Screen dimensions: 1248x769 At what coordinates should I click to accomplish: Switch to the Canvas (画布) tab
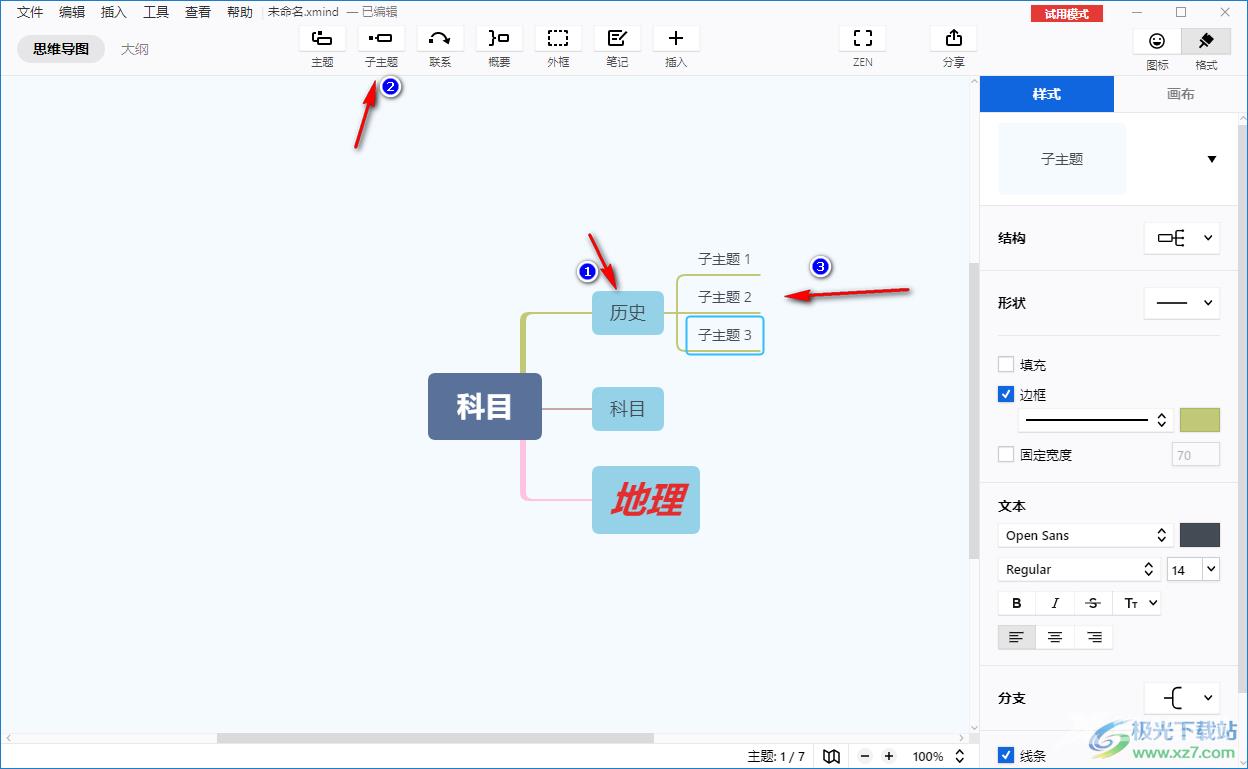click(x=1181, y=94)
